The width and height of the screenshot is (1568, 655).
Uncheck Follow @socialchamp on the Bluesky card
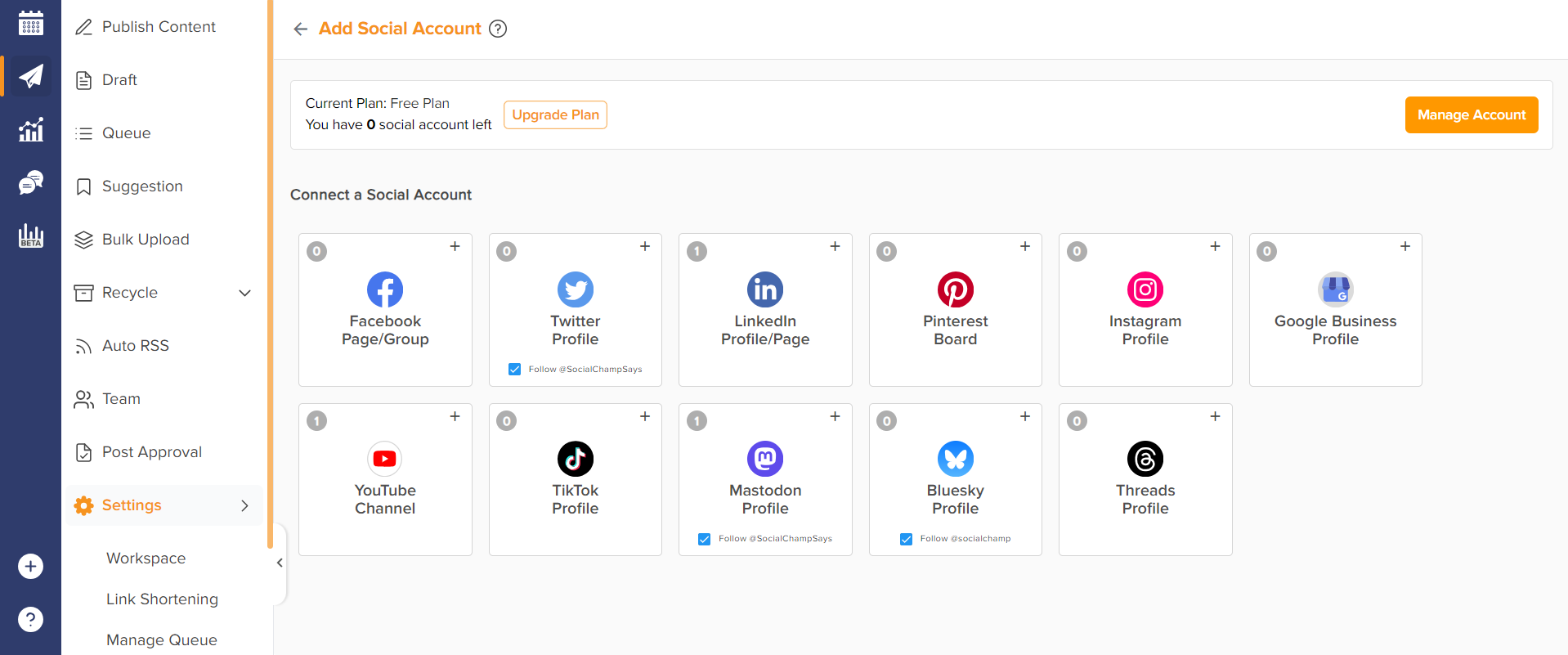click(x=907, y=539)
